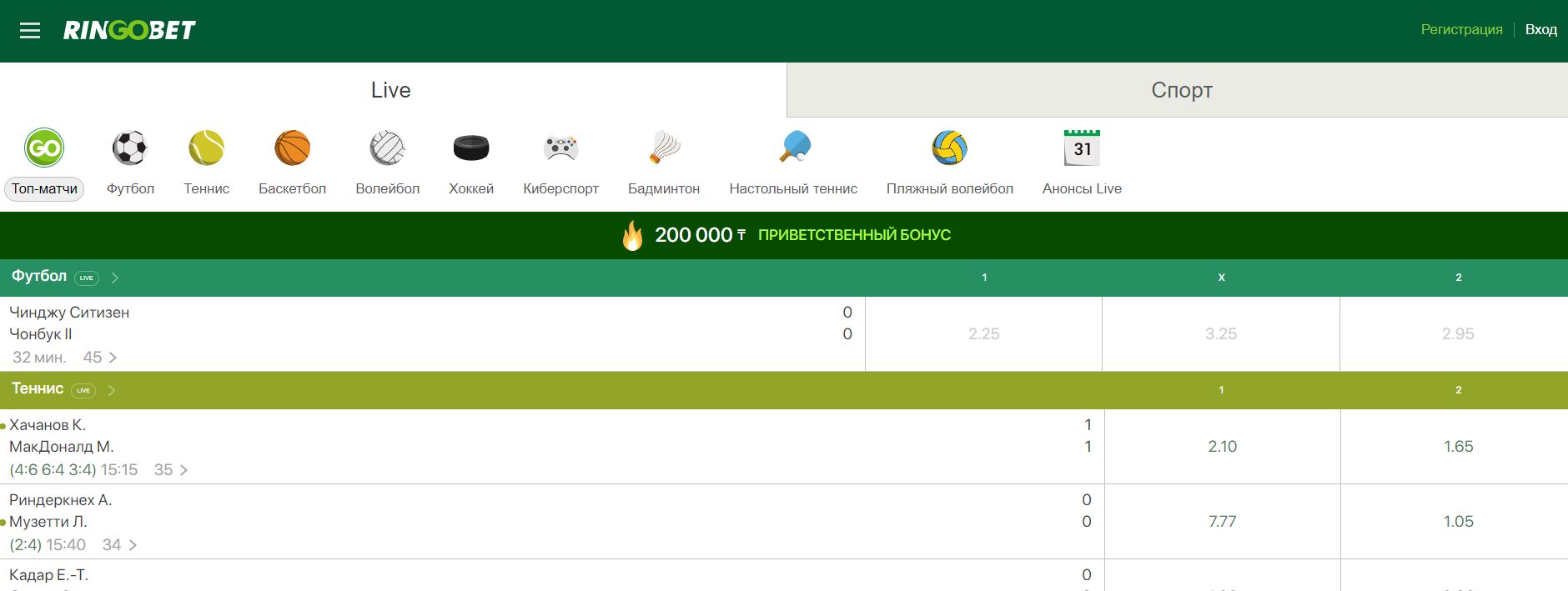1568x591 pixels.
Task: Open the Баскетбол category label
Action: click(x=292, y=189)
